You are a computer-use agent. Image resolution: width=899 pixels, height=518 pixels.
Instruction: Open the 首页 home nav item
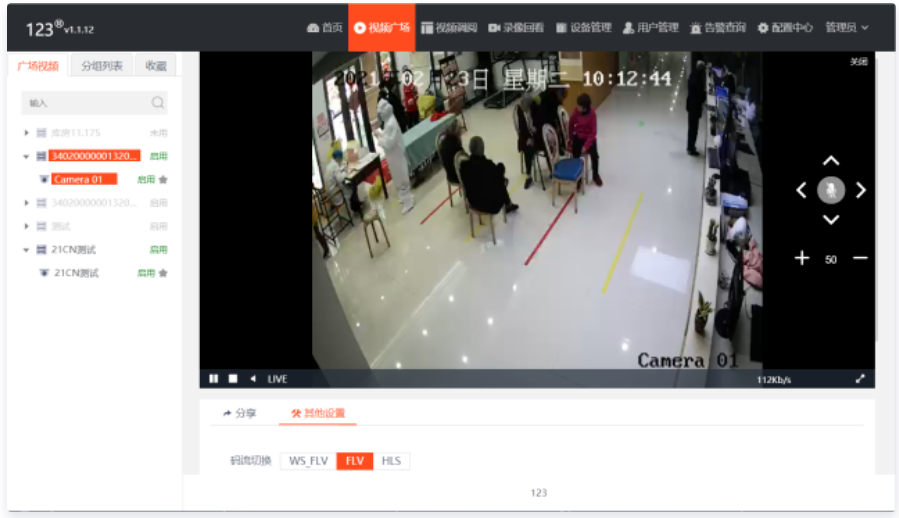point(325,28)
